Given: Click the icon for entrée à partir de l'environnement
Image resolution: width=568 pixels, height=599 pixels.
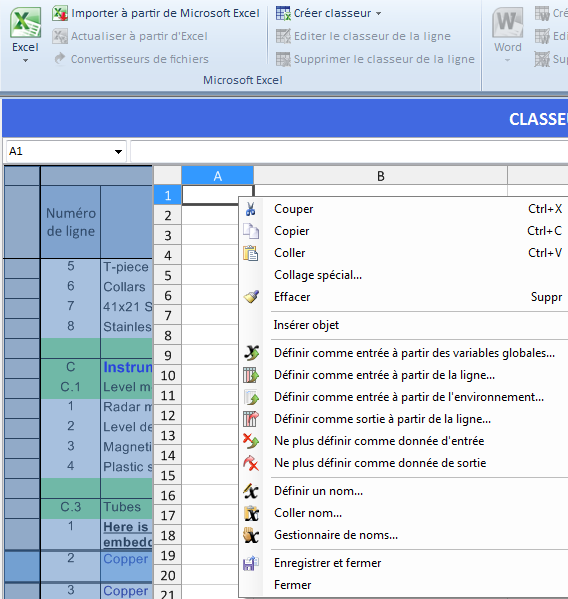Looking at the screenshot, I should 251,397.
